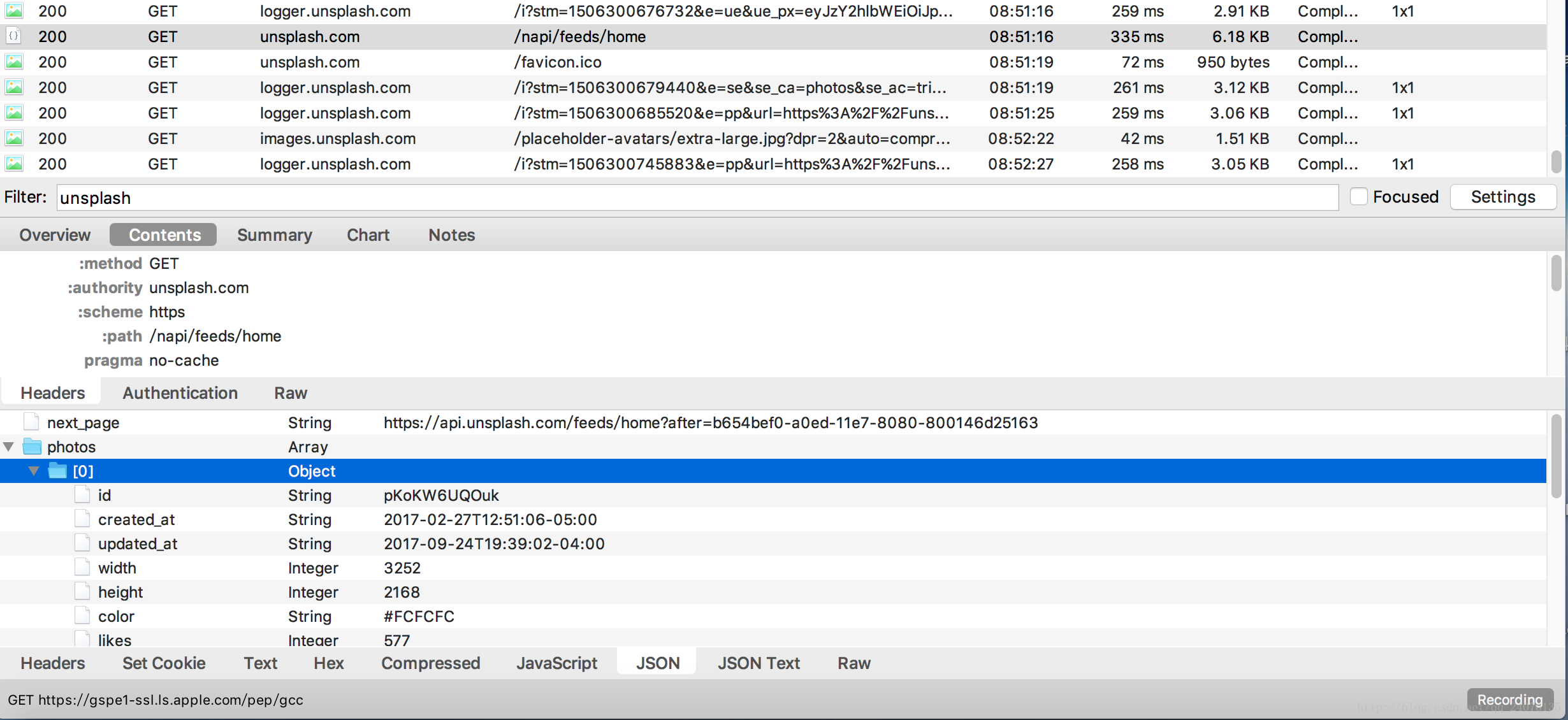
Task: Click the Overview tab
Action: pos(54,234)
